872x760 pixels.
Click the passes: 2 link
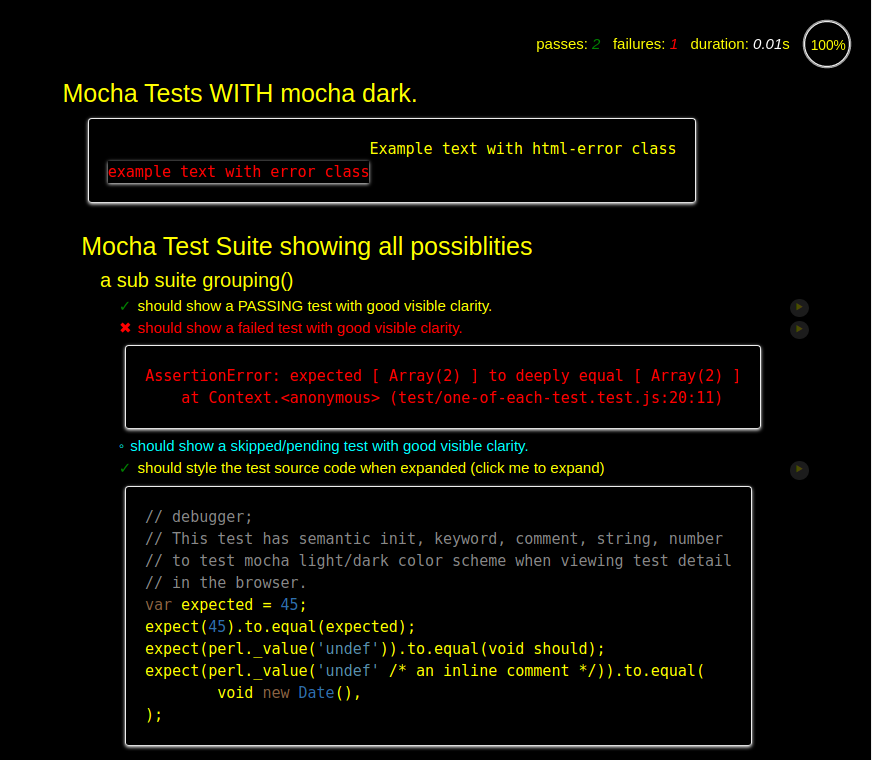coord(568,44)
